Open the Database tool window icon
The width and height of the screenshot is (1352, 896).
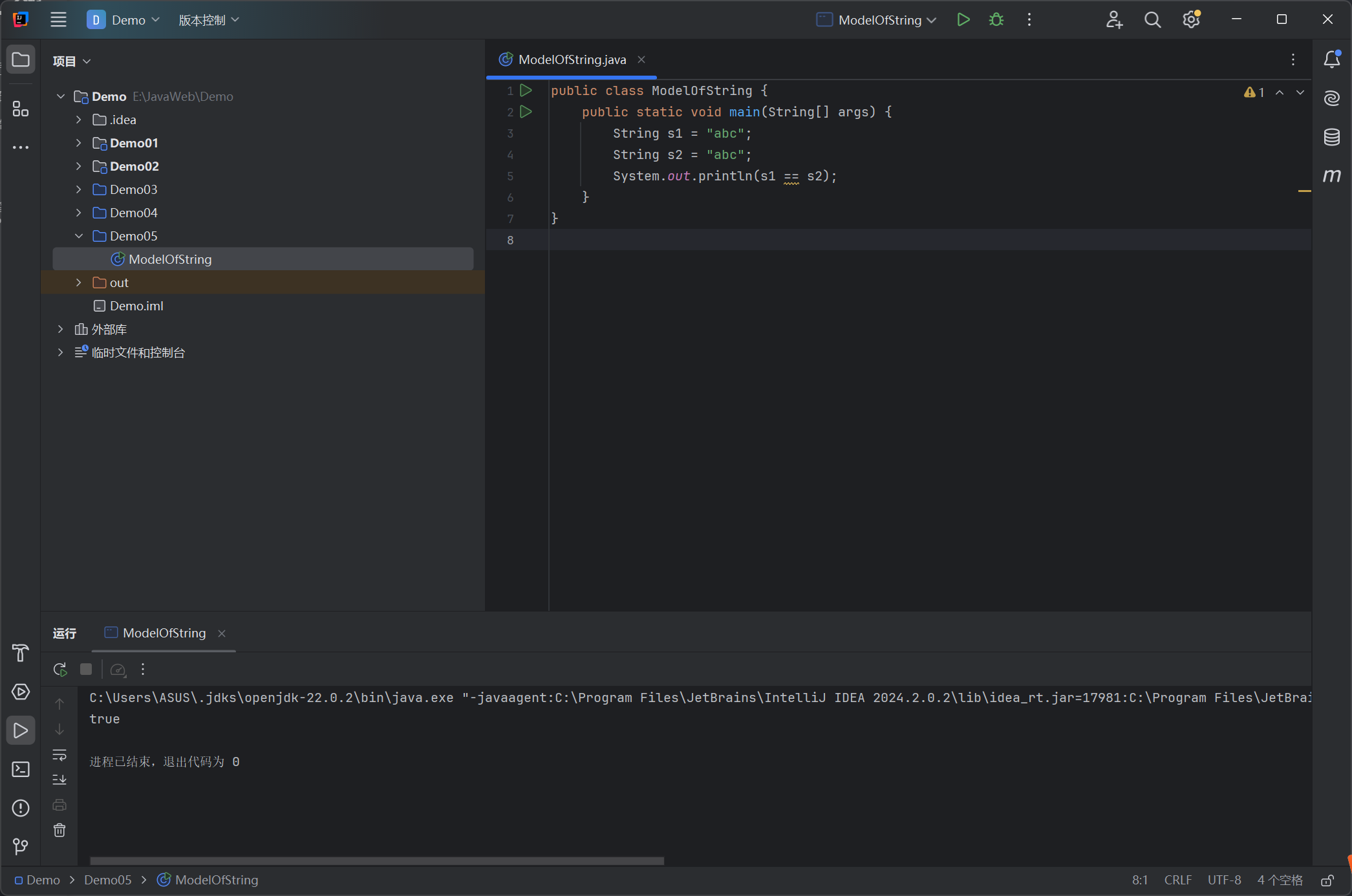1331,137
